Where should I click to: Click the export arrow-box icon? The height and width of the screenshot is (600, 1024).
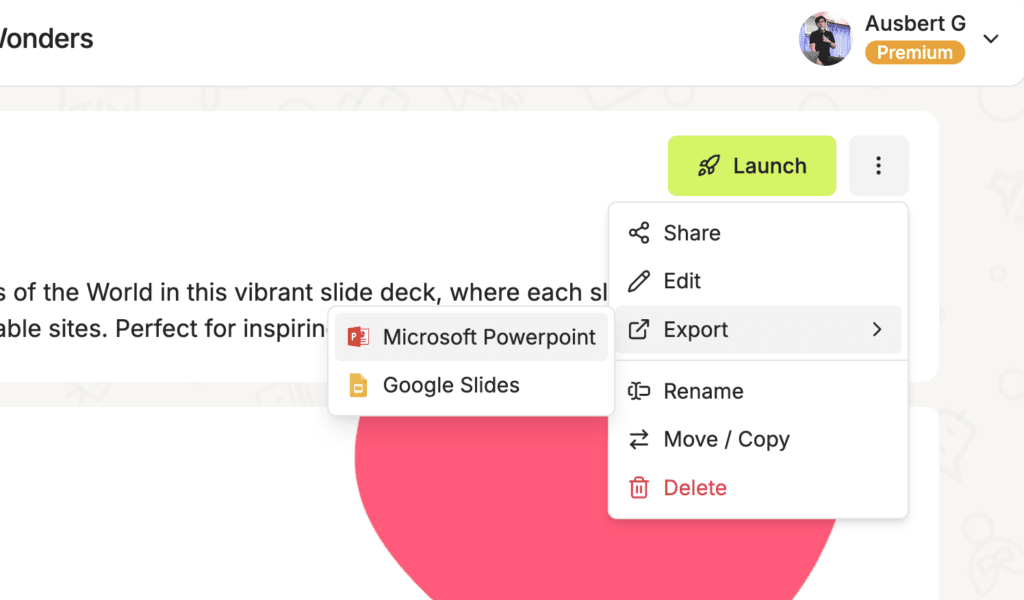[x=639, y=330]
